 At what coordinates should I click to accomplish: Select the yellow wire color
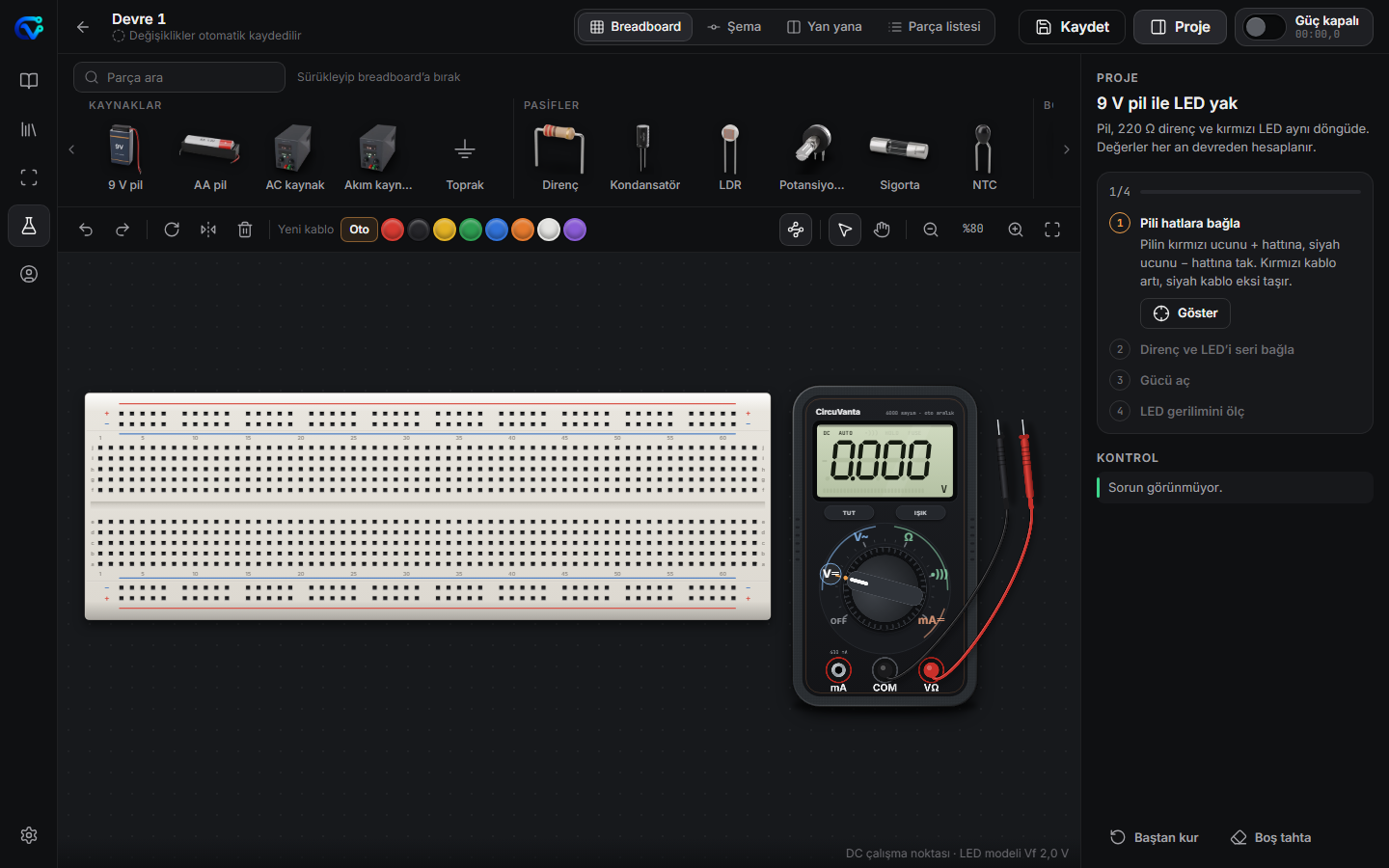(445, 230)
